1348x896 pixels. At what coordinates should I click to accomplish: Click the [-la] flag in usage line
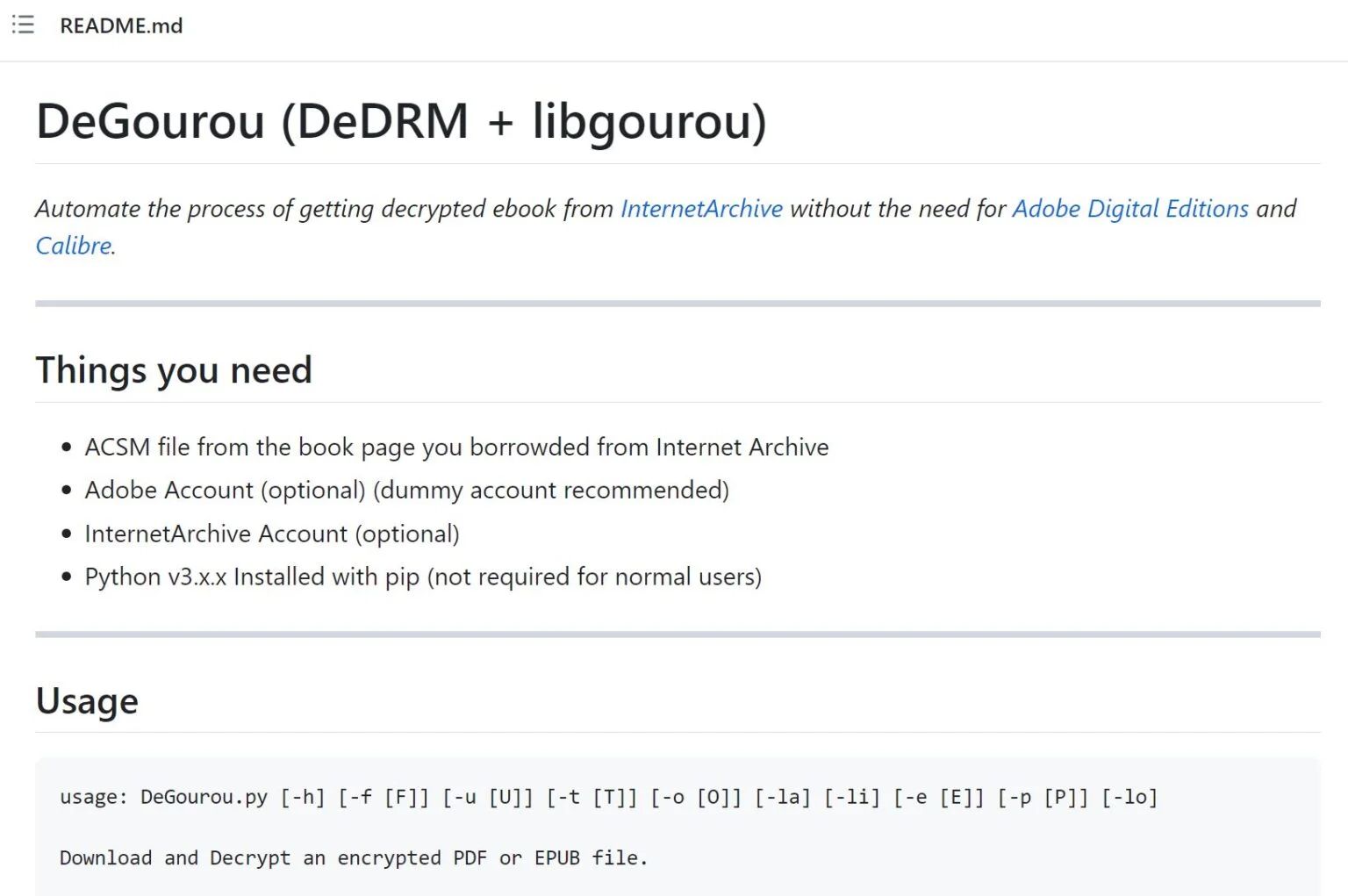[x=782, y=798]
